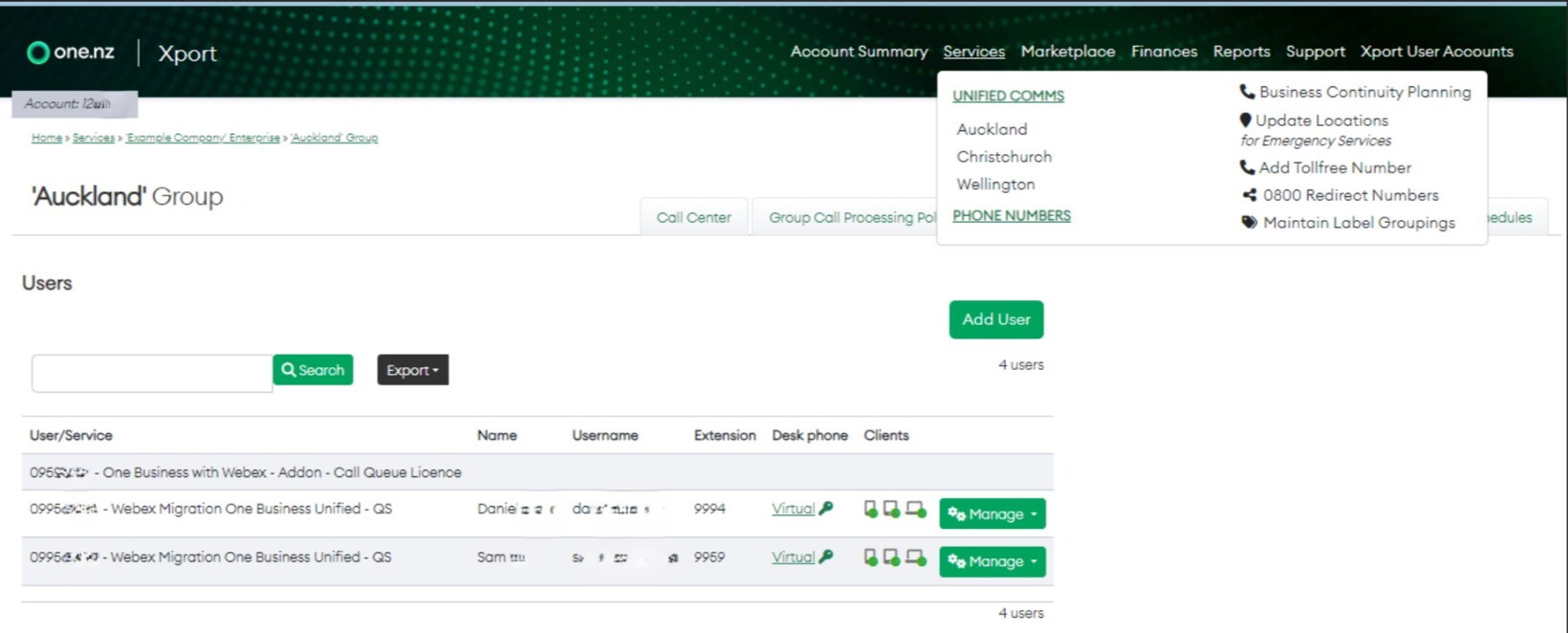This screenshot has width=1568, height=633.
Task: Click 'Example Company' Enterprise breadcrumb
Action: (203, 138)
